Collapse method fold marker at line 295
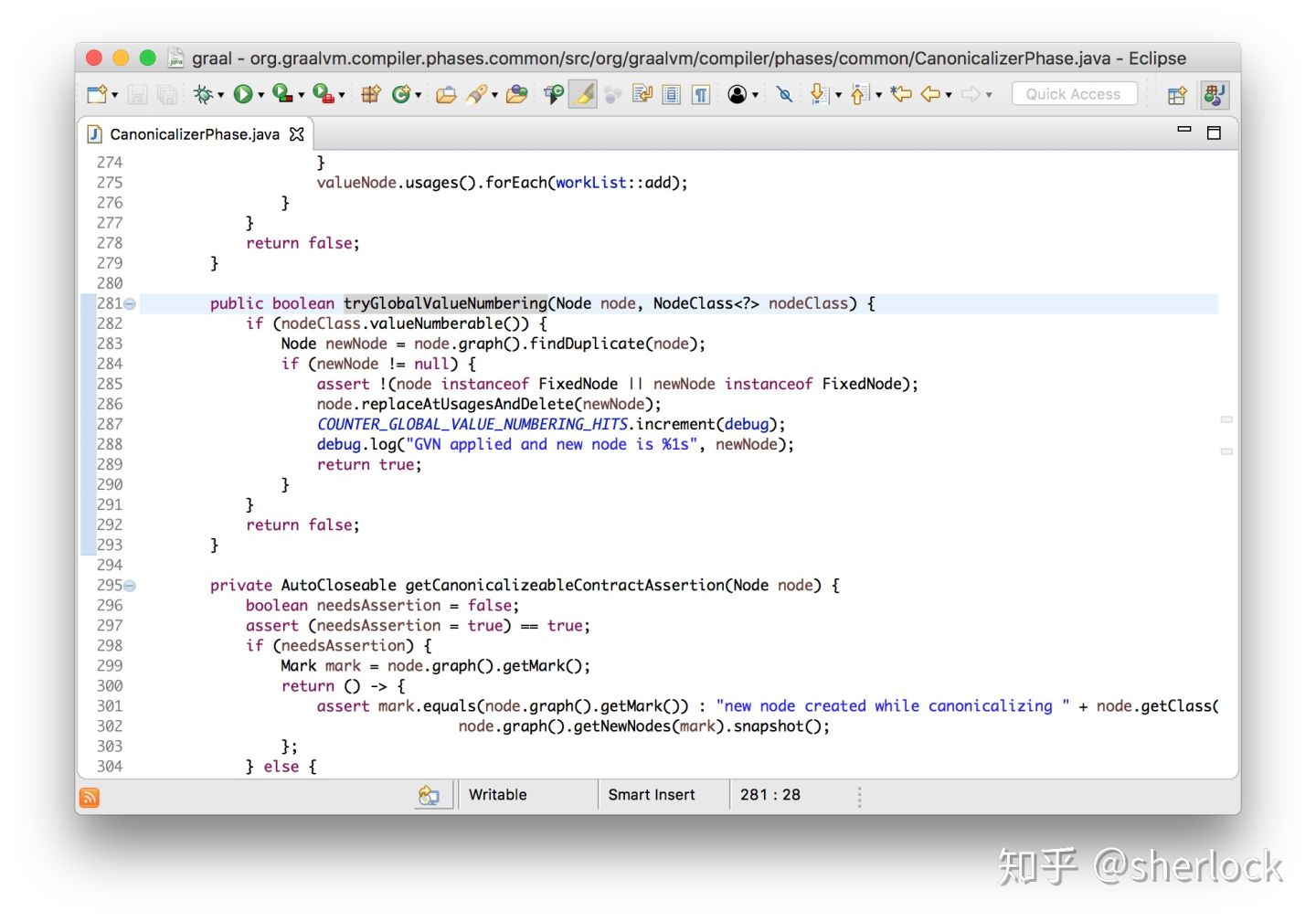The height and width of the screenshot is (922, 1316). pos(130,586)
